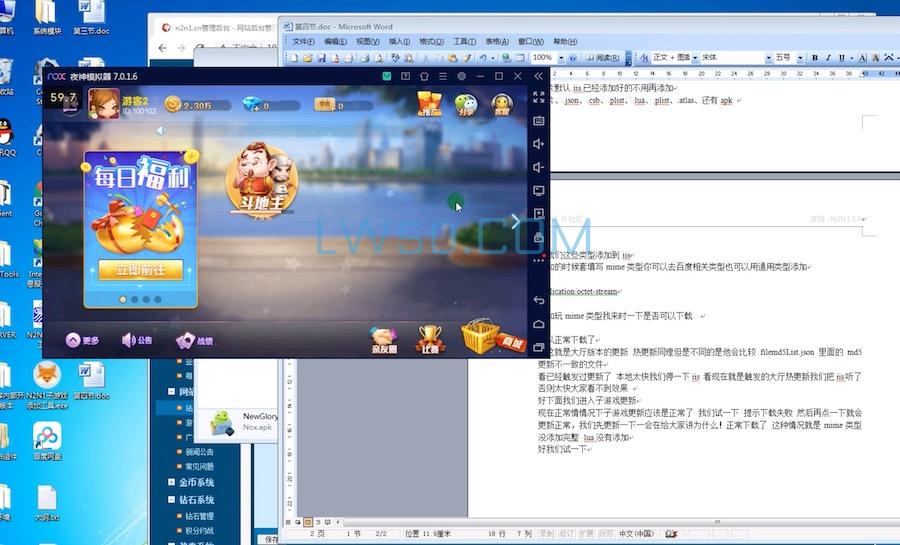Click Nox back arrow navigation icon
The image size is (900, 545).
point(538,301)
